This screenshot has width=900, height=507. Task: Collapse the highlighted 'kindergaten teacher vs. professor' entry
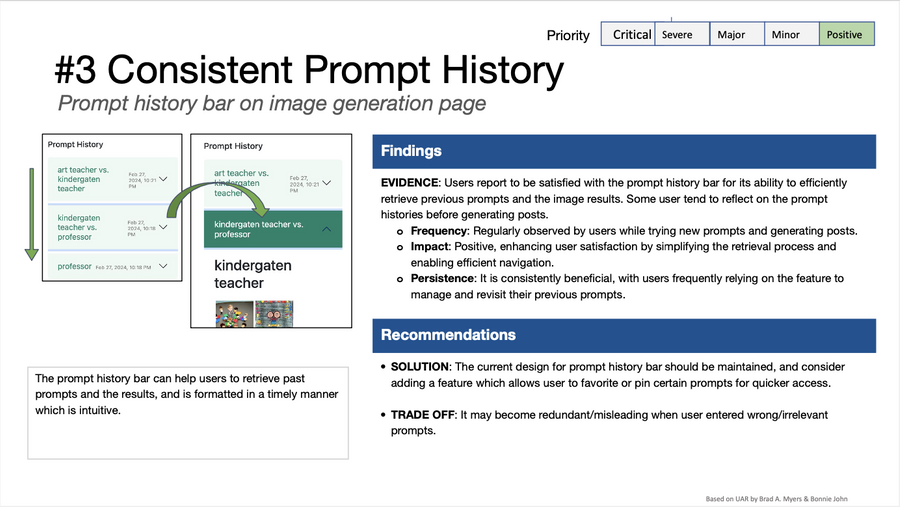click(327, 229)
